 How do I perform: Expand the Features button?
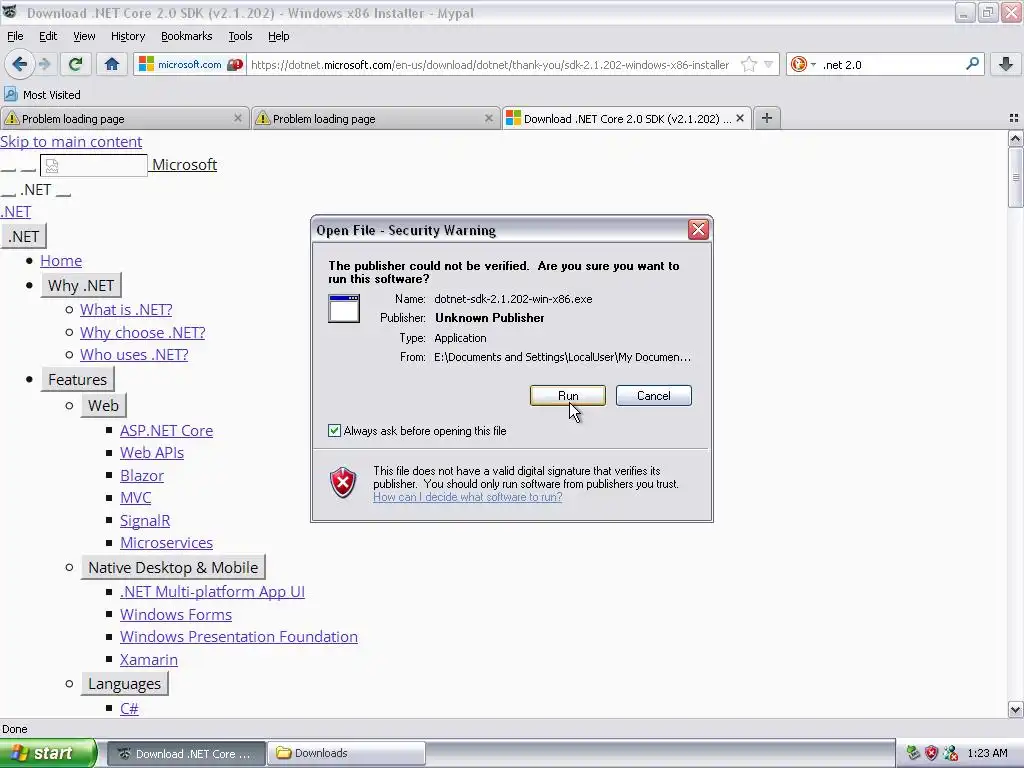77,379
